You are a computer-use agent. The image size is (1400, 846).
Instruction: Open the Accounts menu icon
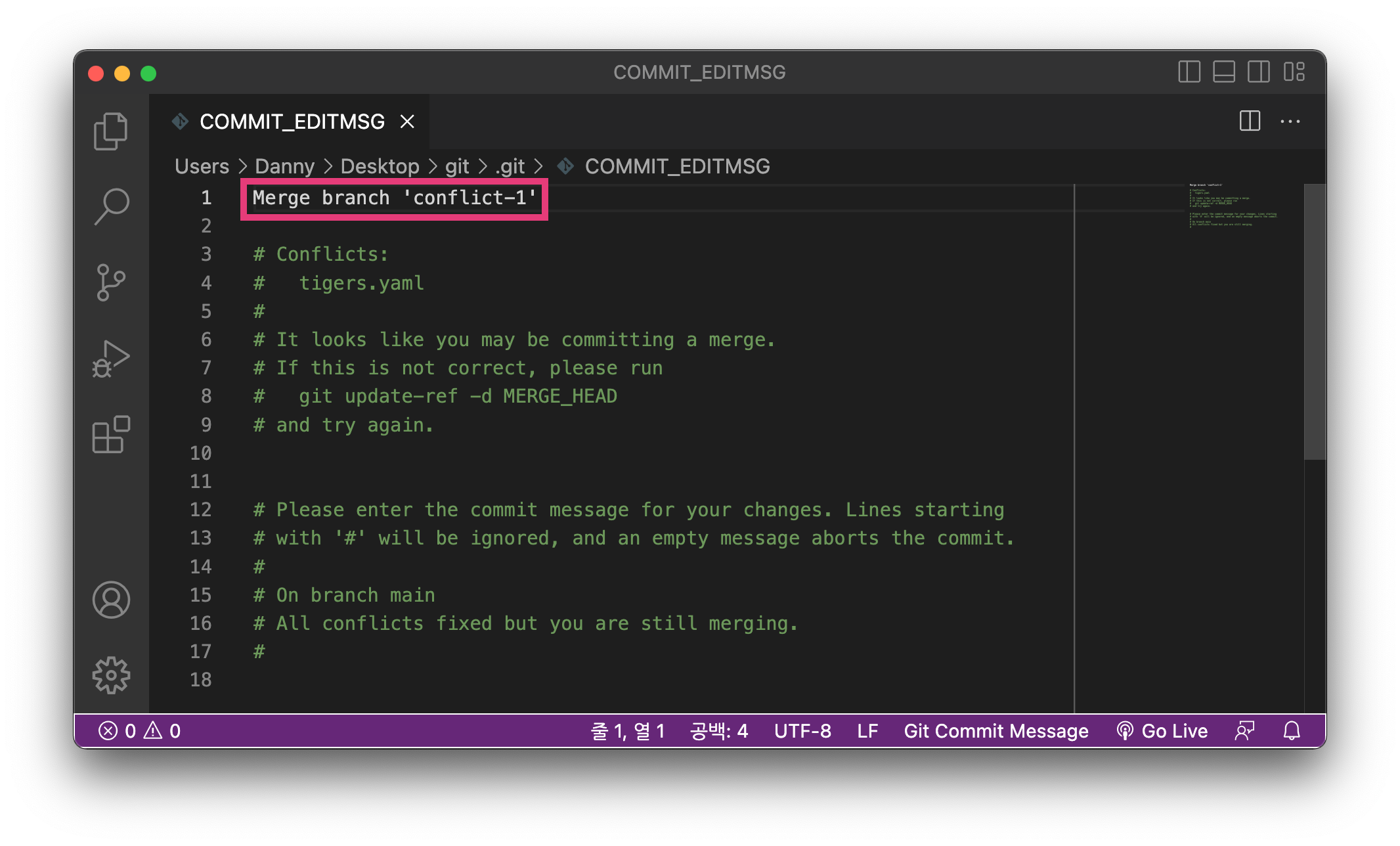pos(111,600)
